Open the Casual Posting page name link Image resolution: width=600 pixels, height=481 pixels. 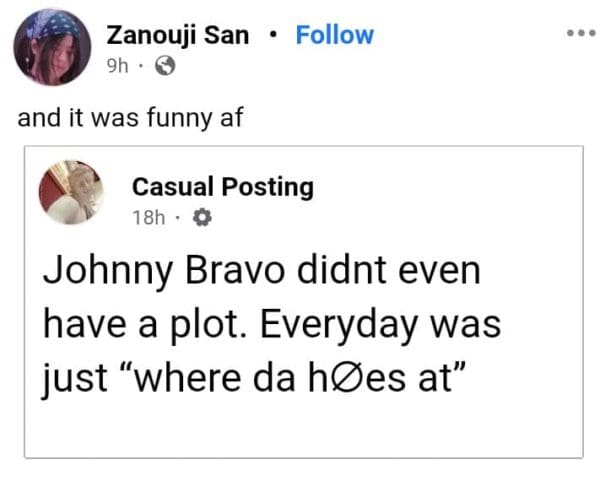pyautogui.click(x=222, y=186)
